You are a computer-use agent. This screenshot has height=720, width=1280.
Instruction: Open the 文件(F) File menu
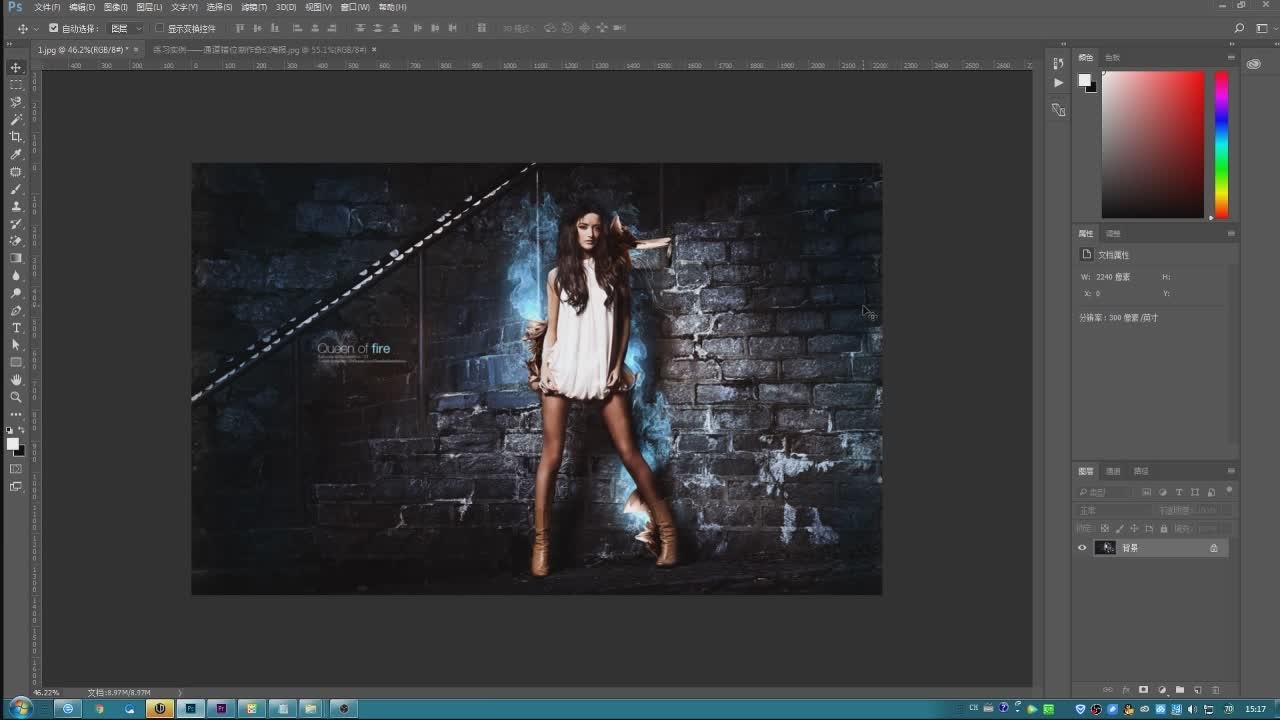tap(47, 7)
